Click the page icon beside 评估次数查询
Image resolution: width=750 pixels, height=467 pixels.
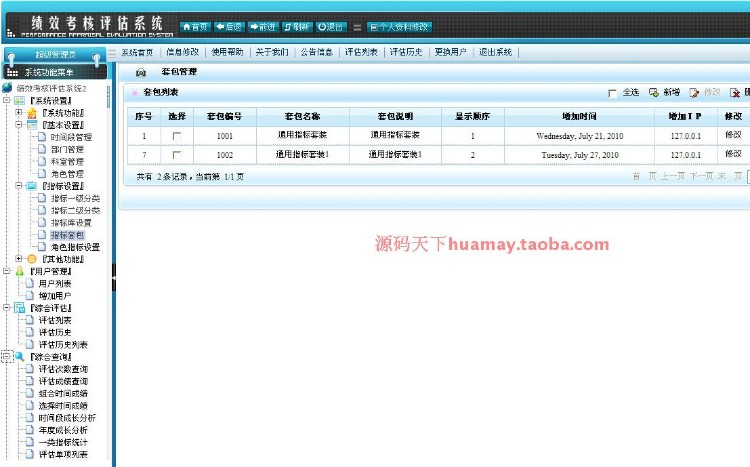30,368
